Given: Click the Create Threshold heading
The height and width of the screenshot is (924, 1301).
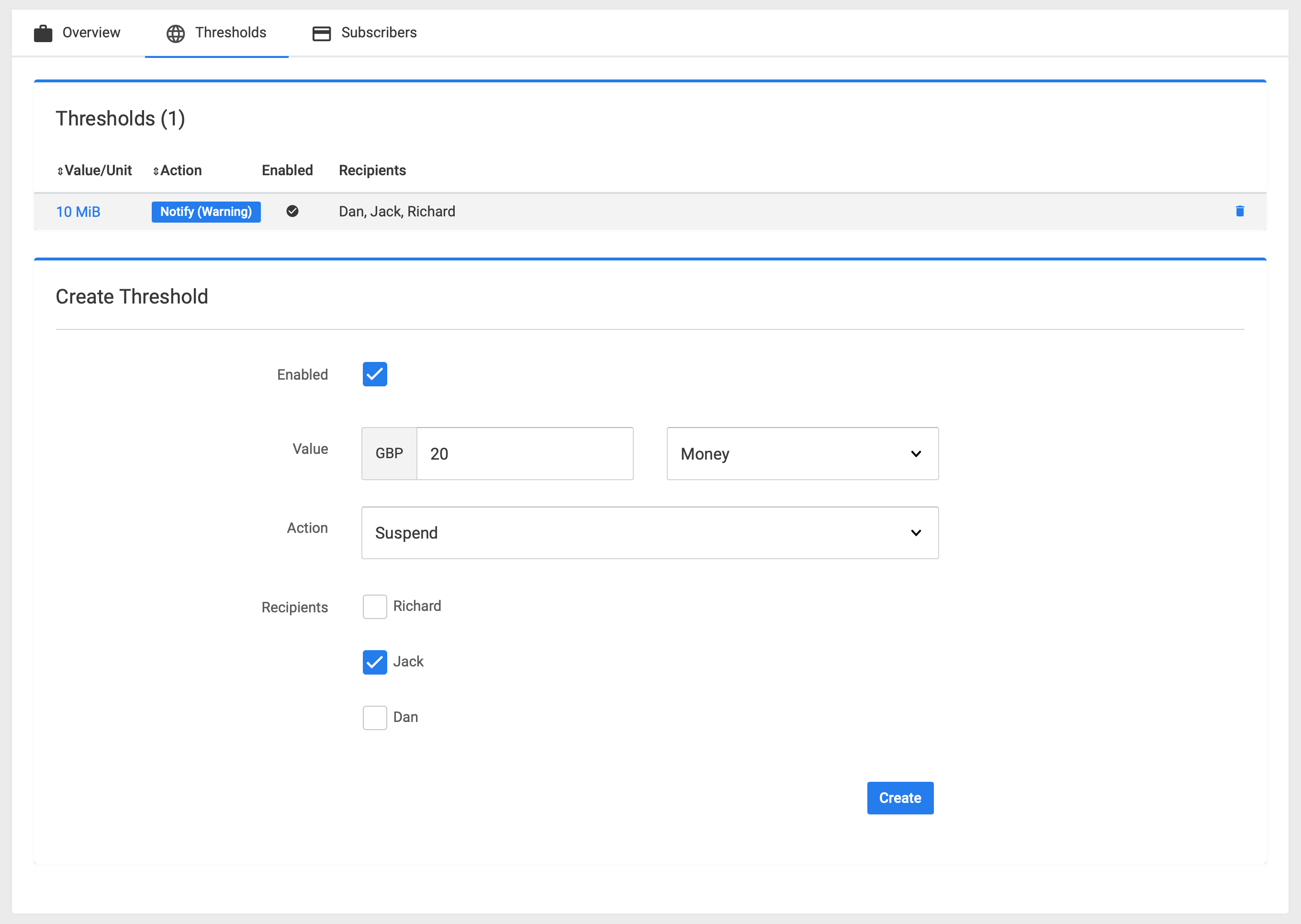Looking at the screenshot, I should [132, 296].
